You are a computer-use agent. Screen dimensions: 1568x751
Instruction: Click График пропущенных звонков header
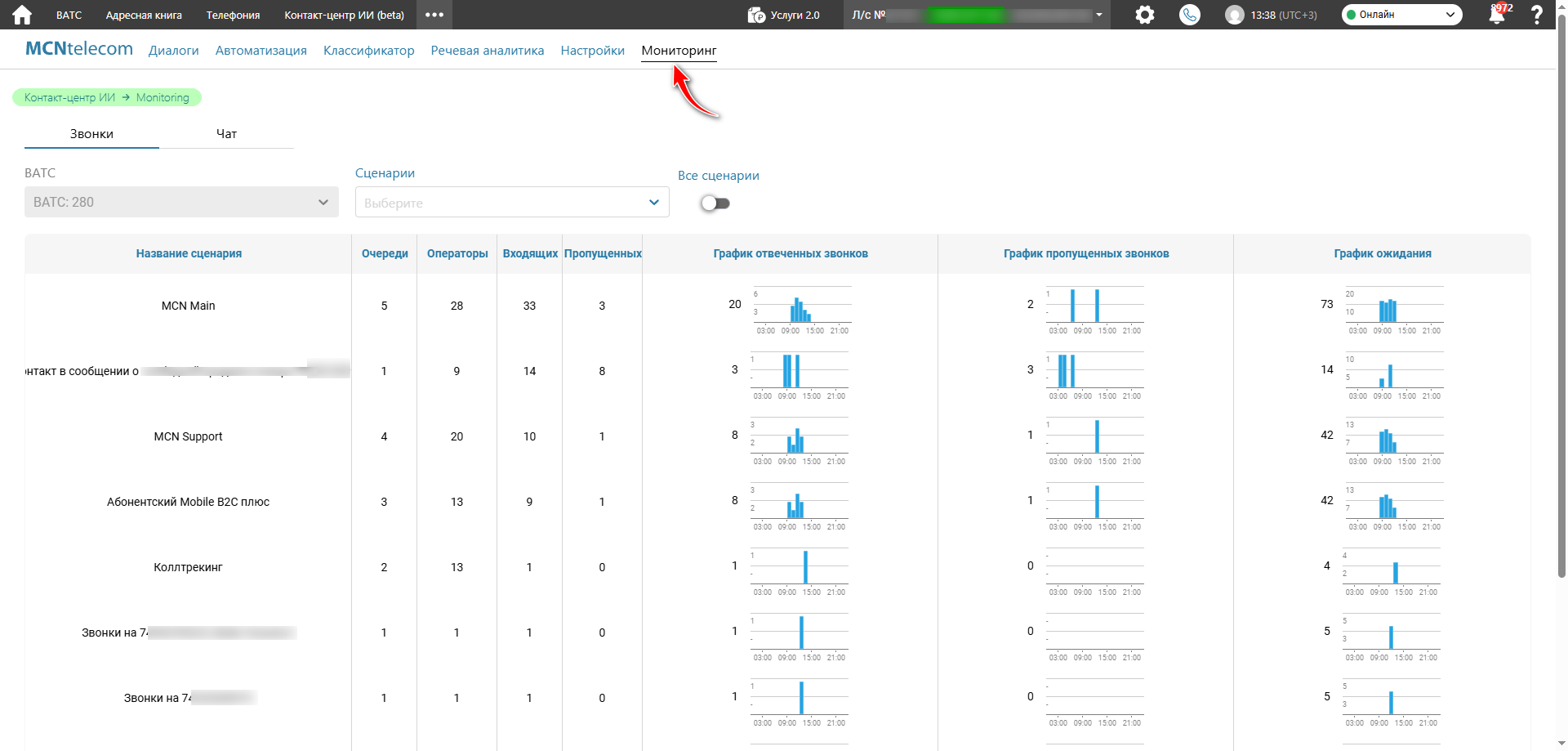coord(1086,253)
